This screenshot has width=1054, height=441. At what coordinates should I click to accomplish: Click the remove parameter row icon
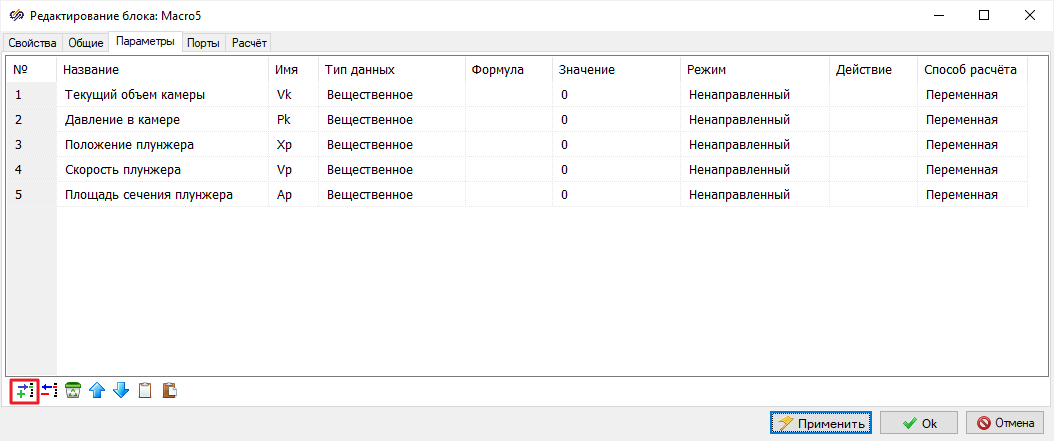[49, 391]
